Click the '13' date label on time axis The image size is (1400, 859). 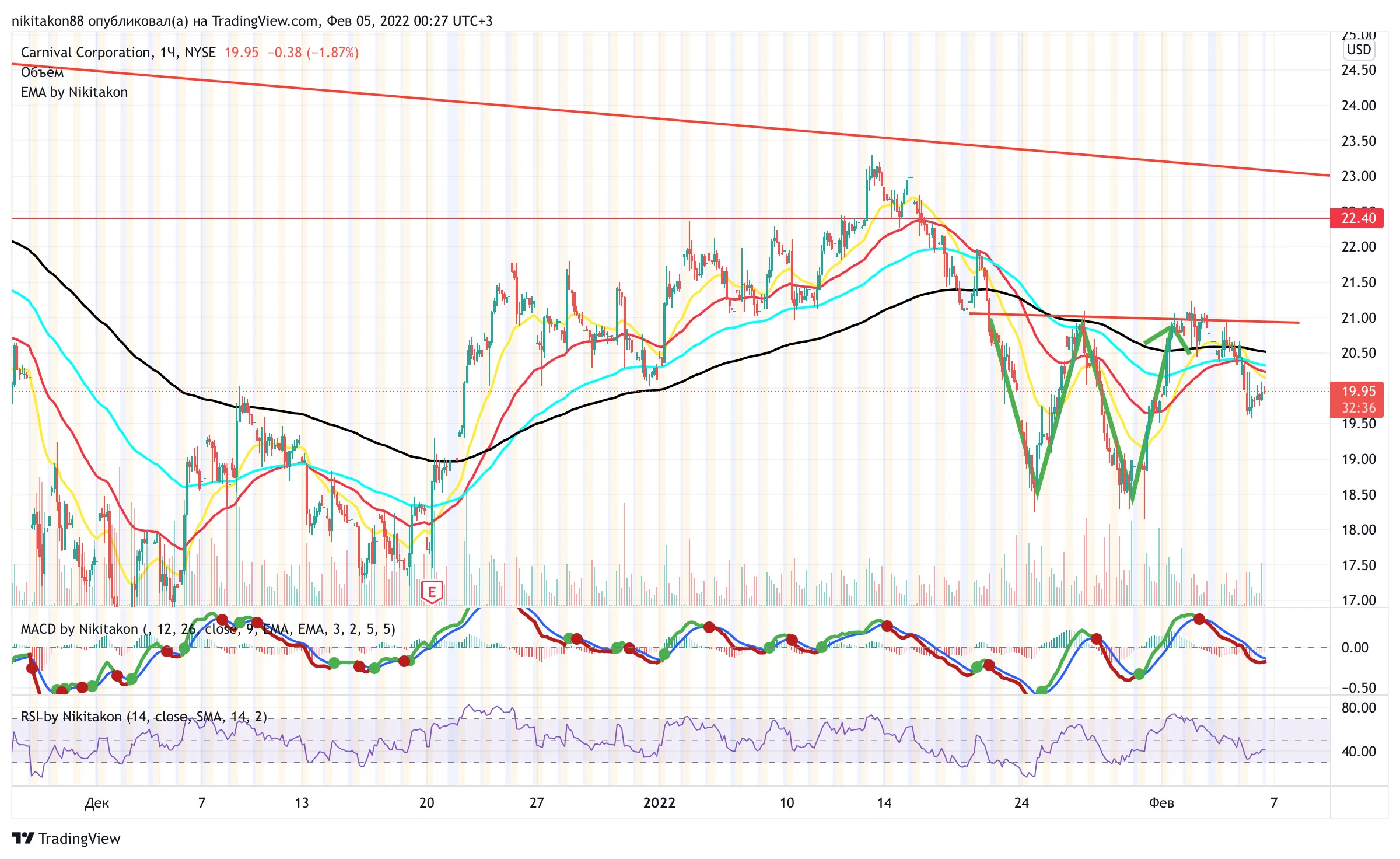[302, 803]
